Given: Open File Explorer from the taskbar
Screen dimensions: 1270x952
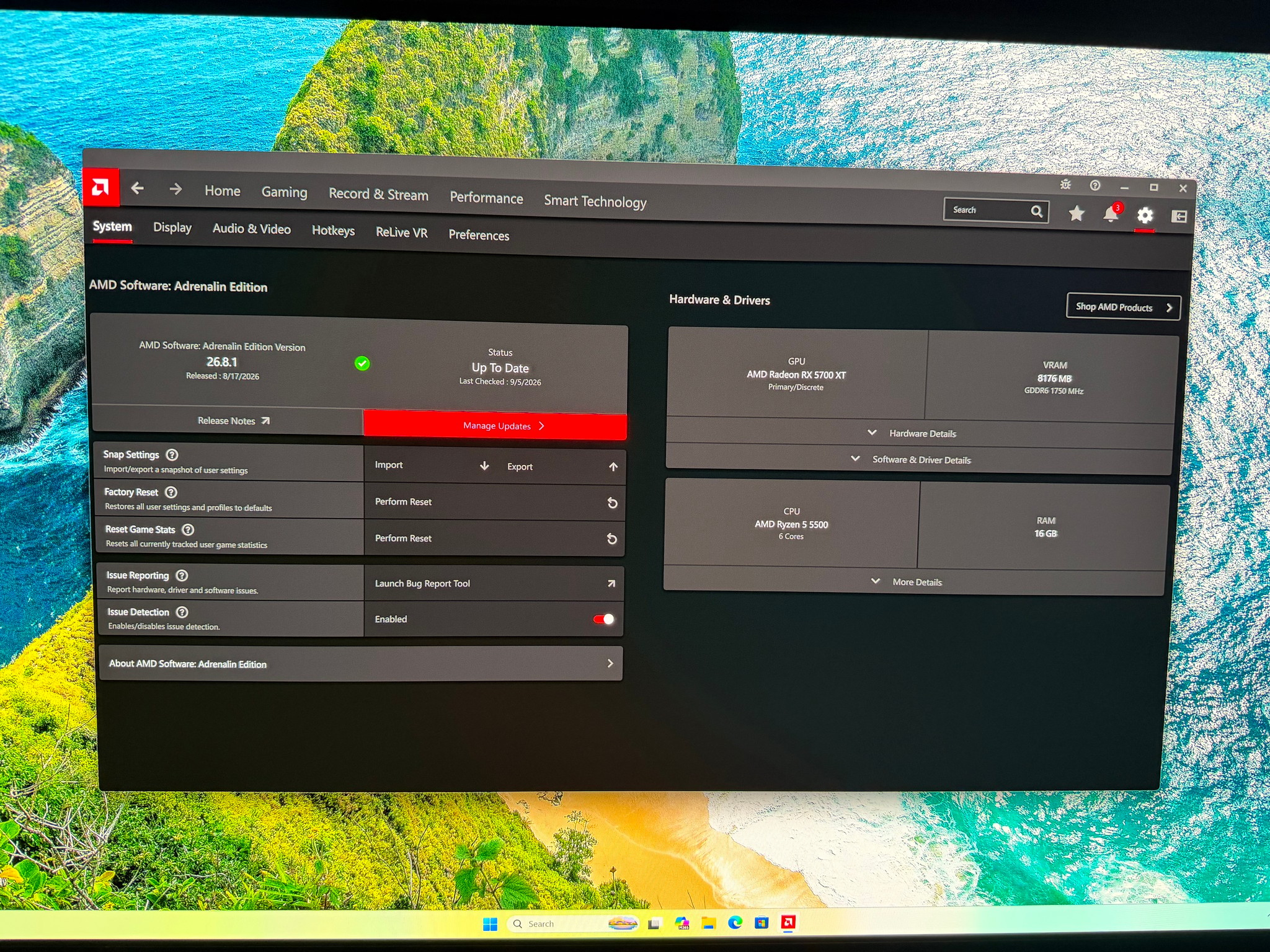Looking at the screenshot, I should (x=709, y=923).
